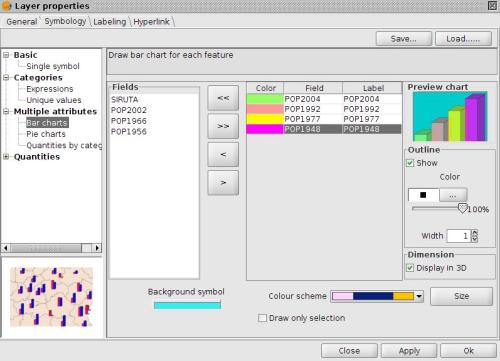Viewport: 500px width, 361px height.
Task: Click the cyan Background symbol swatch
Action: 187,305
